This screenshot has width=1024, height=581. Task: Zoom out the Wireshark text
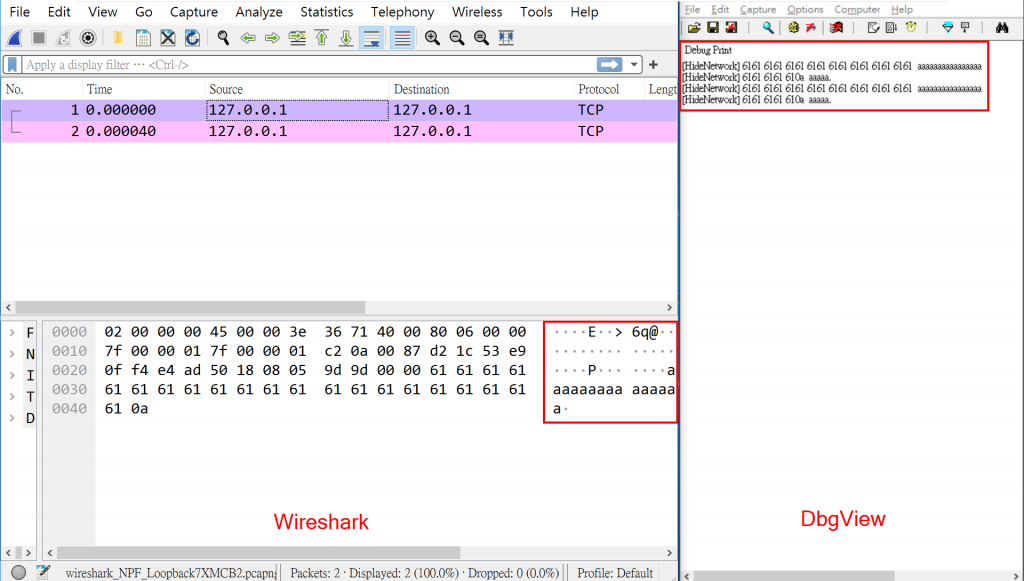click(x=456, y=38)
